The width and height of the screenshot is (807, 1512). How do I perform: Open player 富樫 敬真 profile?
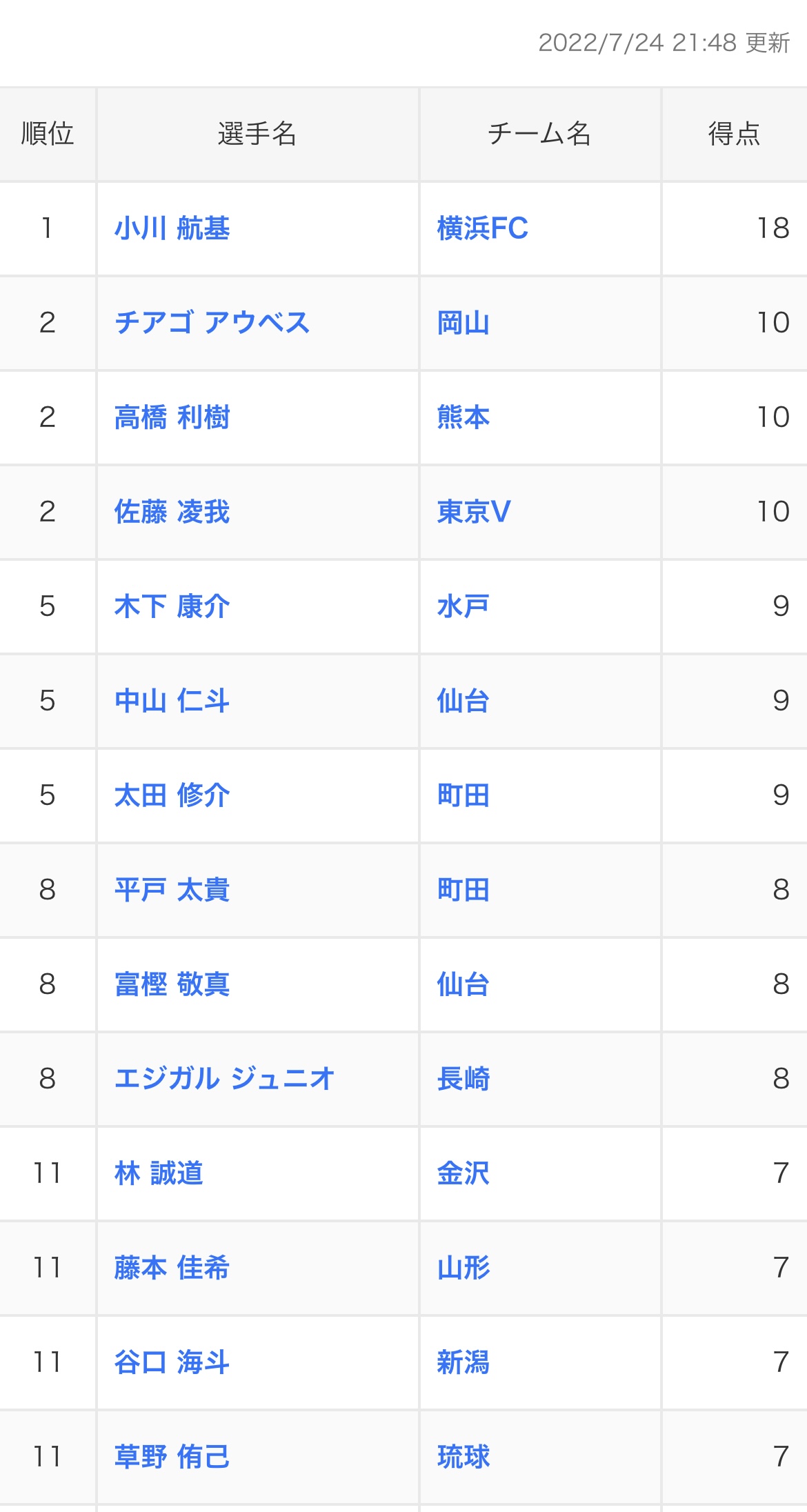172,984
